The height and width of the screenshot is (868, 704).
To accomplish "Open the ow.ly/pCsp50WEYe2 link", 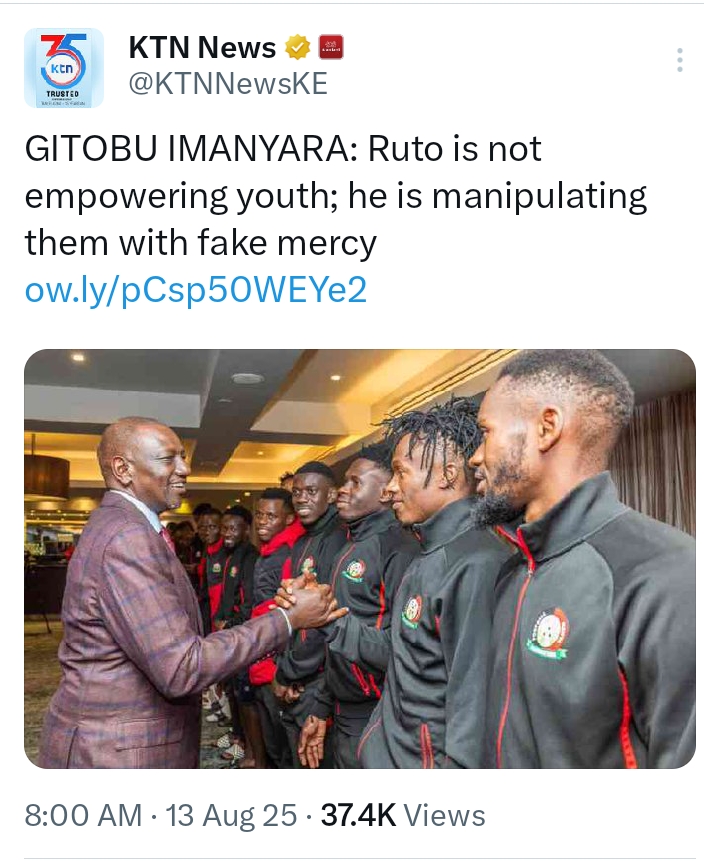I will [196, 290].
